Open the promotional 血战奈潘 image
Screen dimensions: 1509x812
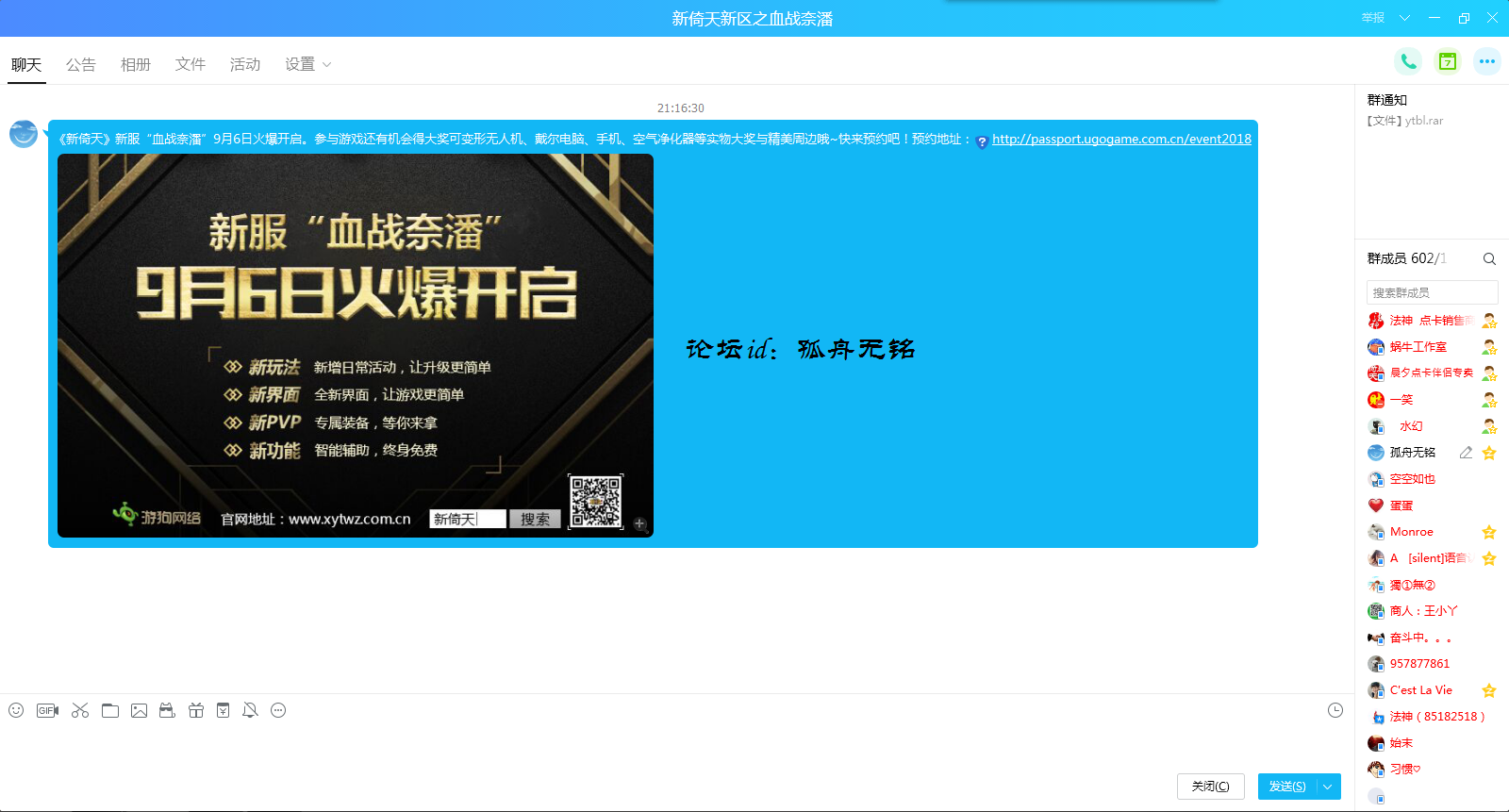click(x=356, y=346)
